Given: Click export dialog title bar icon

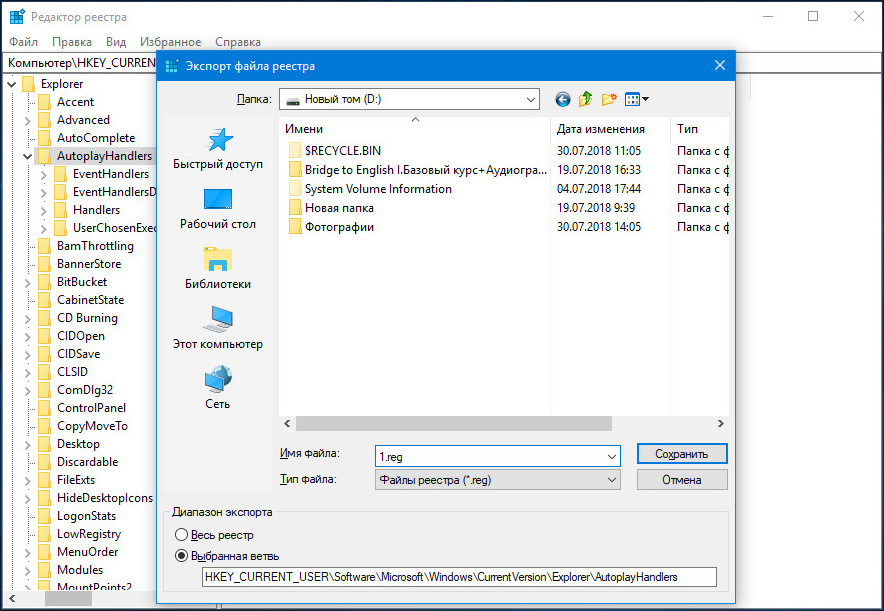Looking at the screenshot, I should click(x=172, y=66).
